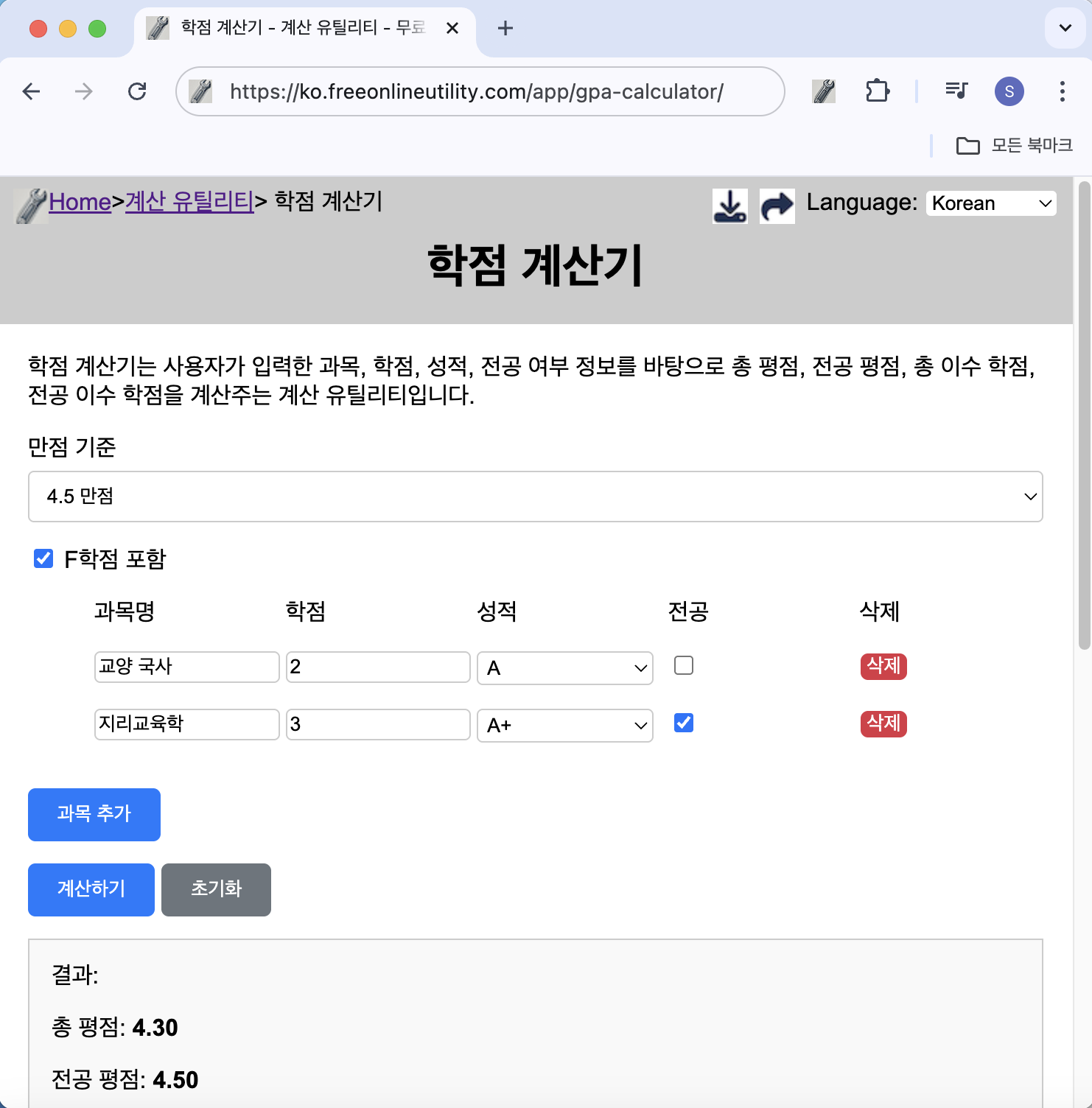Open the Chrome three-dot menu
Image resolution: width=1092 pixels, height=1108 pixels.
(x=1062, y=91)
